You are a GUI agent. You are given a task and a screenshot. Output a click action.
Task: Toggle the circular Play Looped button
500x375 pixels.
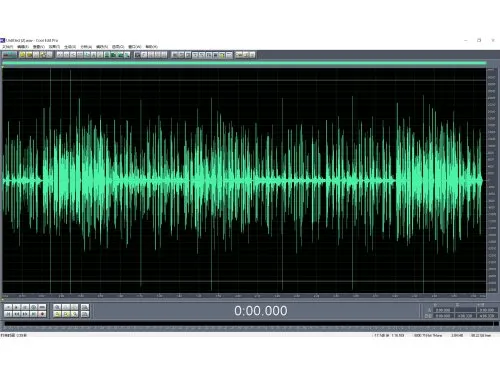(34, 307)
